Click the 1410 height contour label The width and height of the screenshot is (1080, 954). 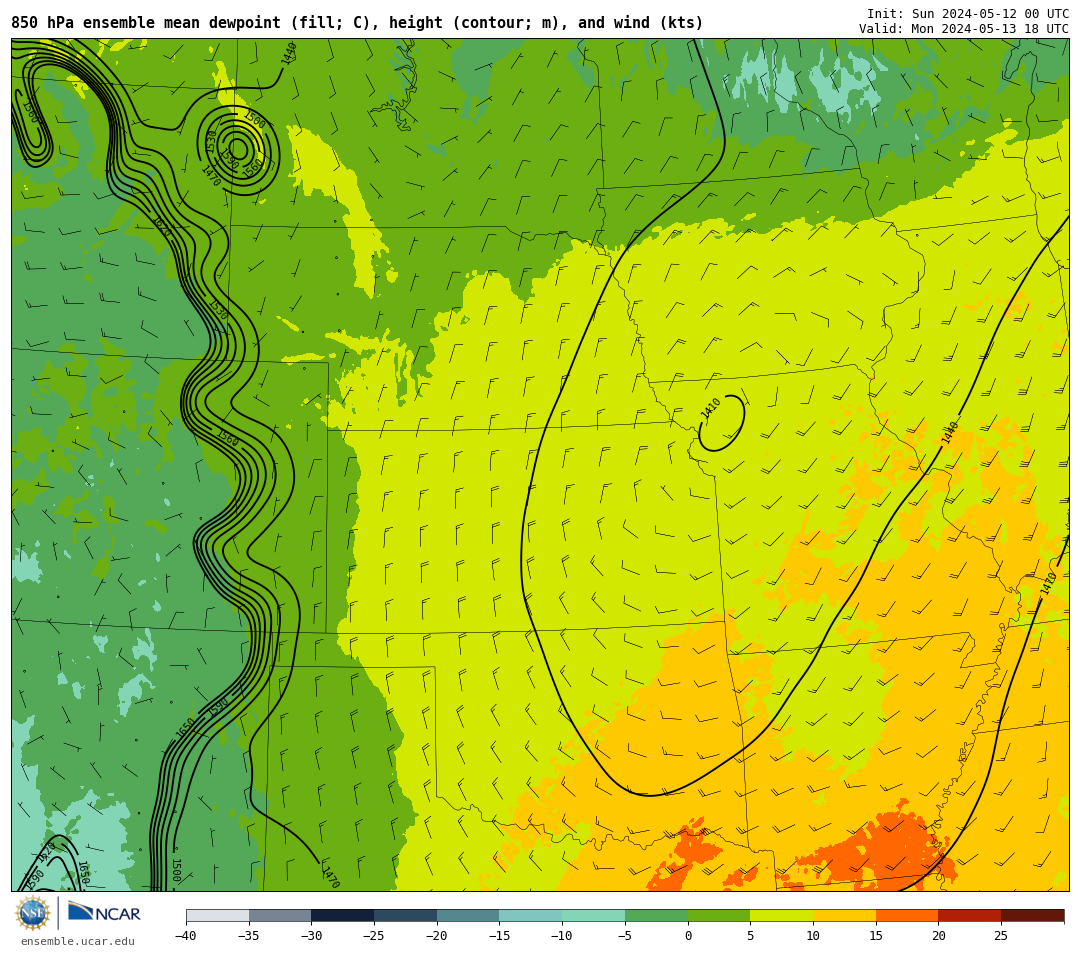pyautogui.click(x=710, y=408)
